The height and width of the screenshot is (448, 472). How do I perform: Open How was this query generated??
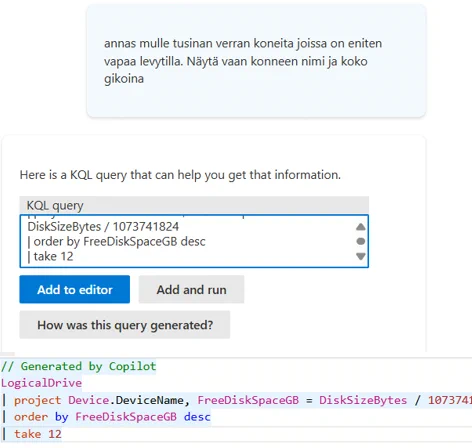pyautogui.click(x=125, y=325)
